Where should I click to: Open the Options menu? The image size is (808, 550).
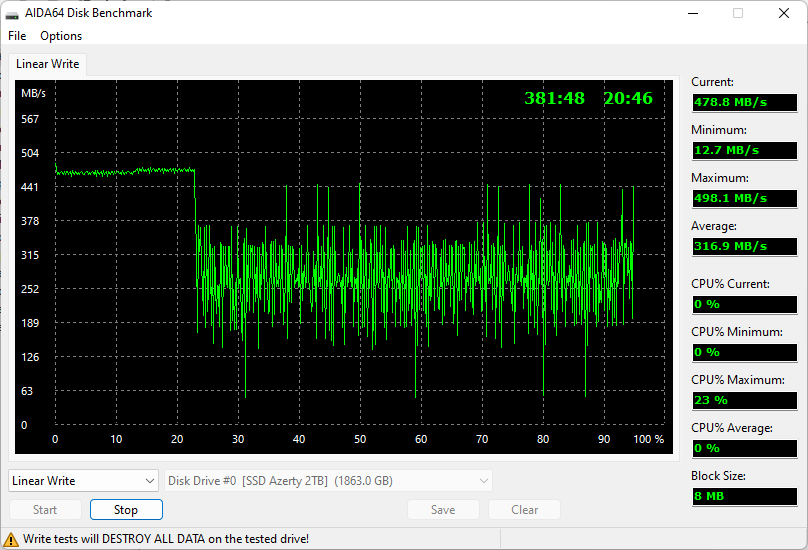click(61, 36)
